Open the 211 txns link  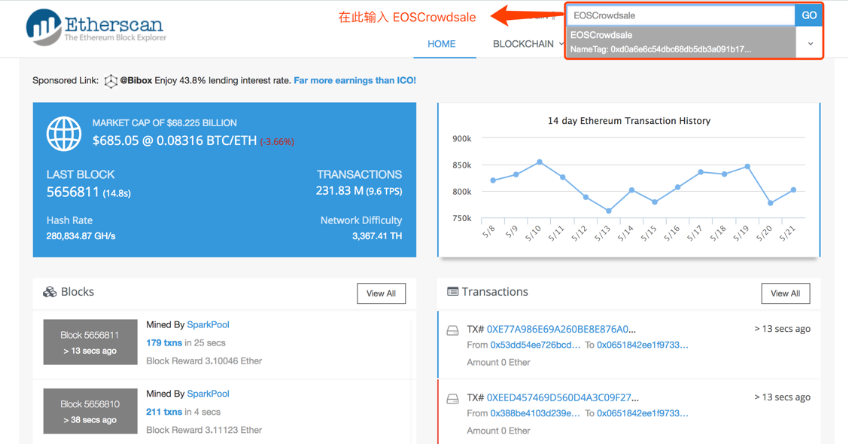pos(164,411)
